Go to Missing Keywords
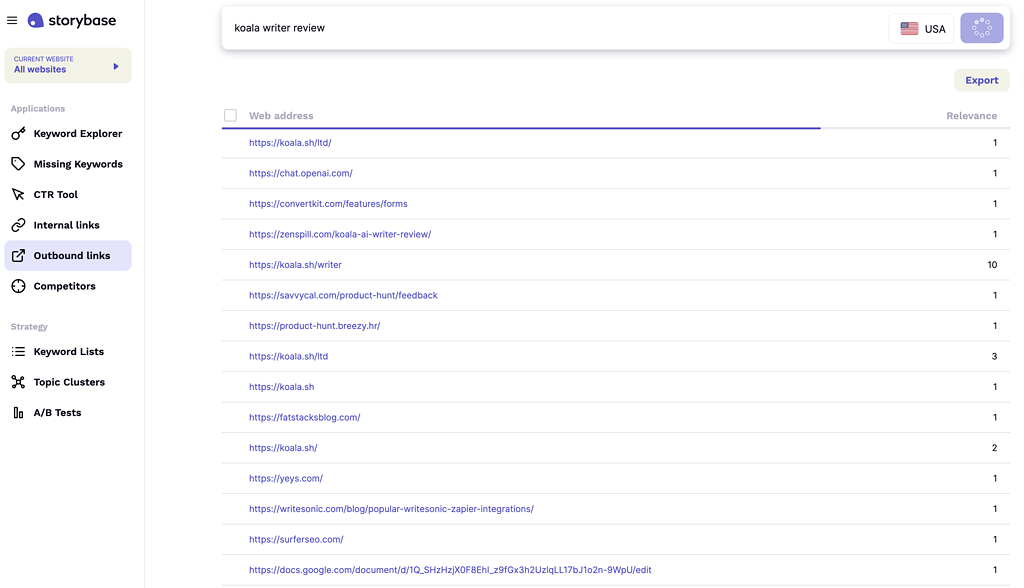The width and height of the screenshot is (1024, 588). pos(68,164)
